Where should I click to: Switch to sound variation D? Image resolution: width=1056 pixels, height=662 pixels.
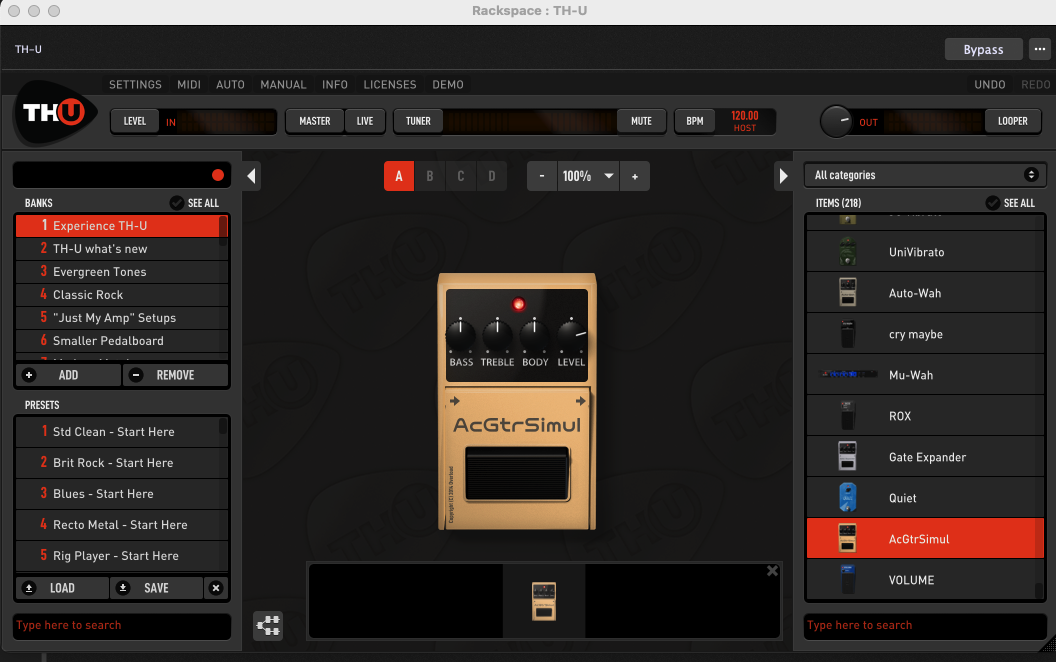[492, 176]
